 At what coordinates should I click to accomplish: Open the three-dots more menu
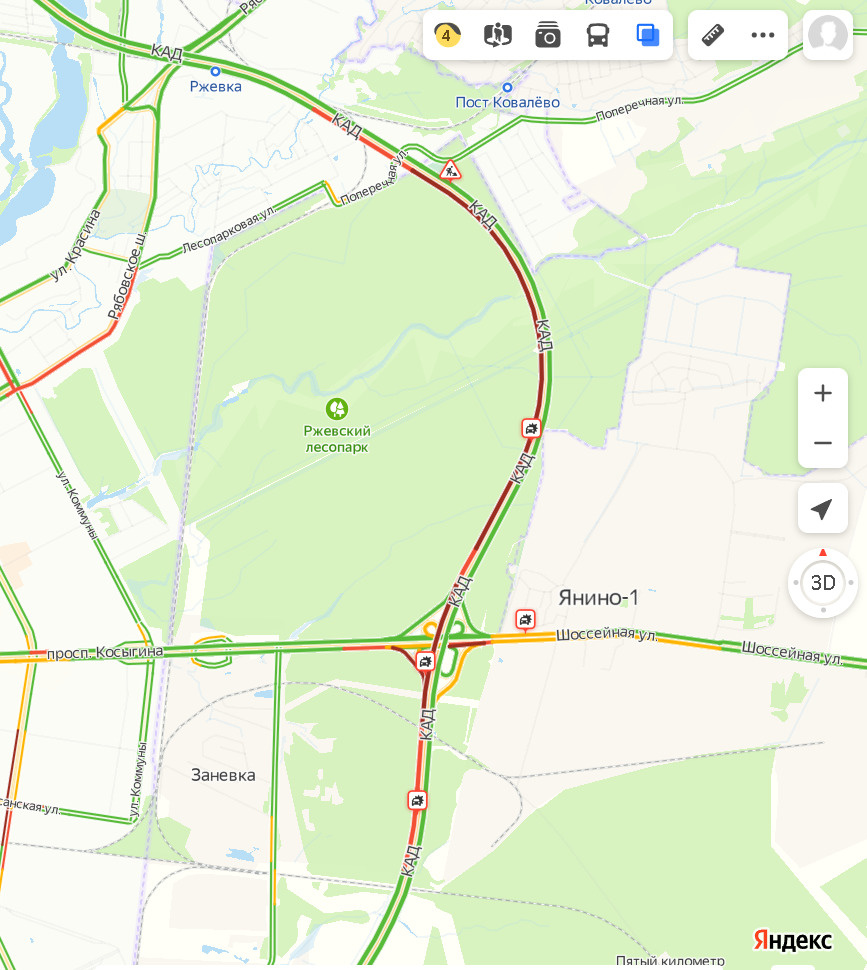pyautogui.click(x=763, y=35)
